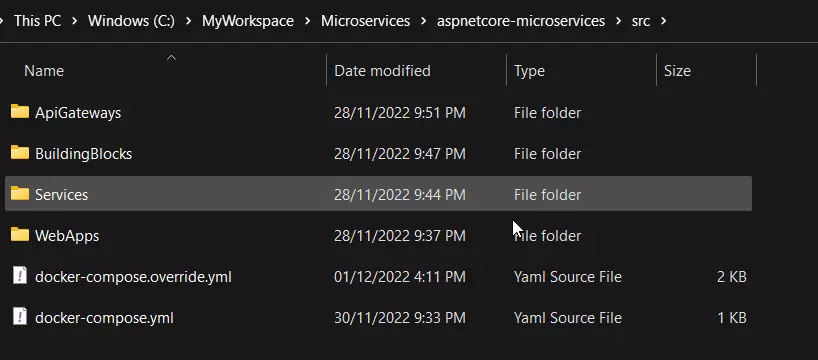Viewport: 818px width, 360px height.
Task: Expand chevron after MyWorkspace in breadcrumb
Action: [307, 21]
